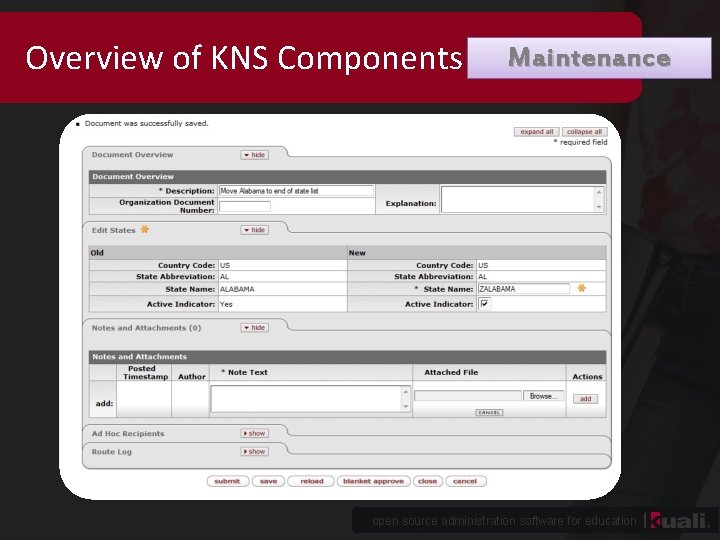Screen dimensions: 720x540
Task: Show the Ad Hoc Recipients section
Action: [254, 433]
